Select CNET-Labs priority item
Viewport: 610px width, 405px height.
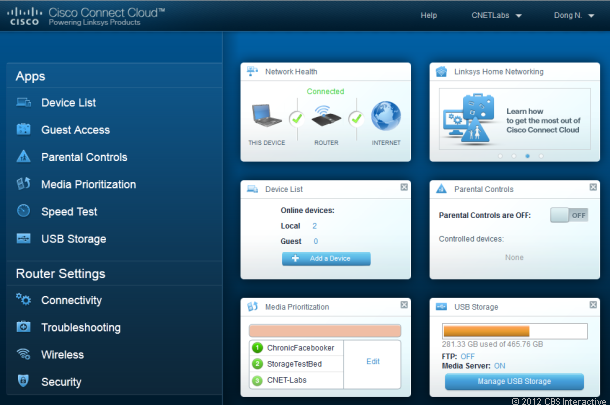click(x=296, y=380)
